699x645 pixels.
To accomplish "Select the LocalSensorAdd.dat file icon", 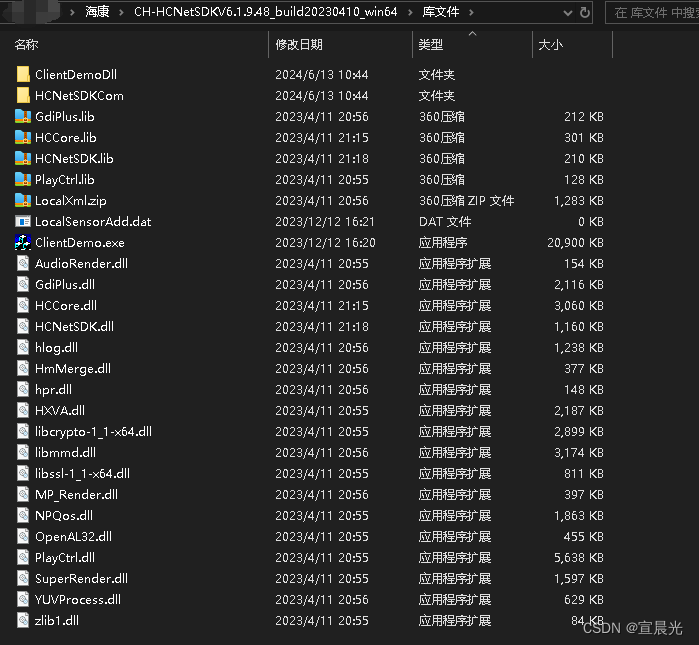I will coord(23,221).
